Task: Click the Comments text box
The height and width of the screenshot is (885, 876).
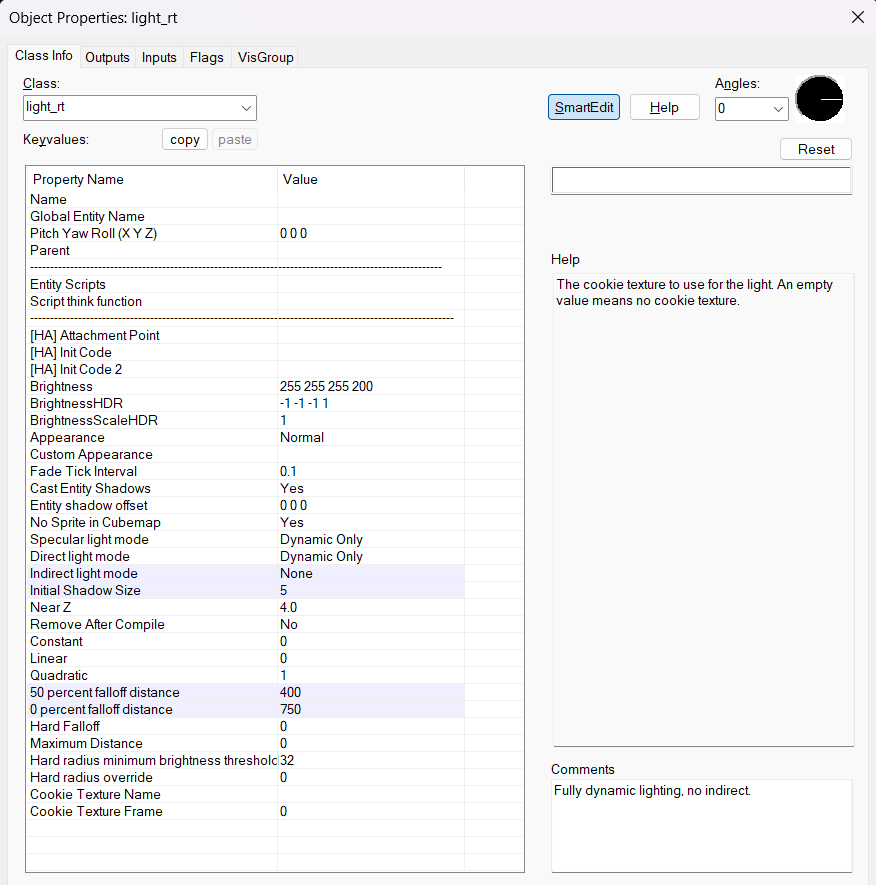Action: (x=701, y=825)
